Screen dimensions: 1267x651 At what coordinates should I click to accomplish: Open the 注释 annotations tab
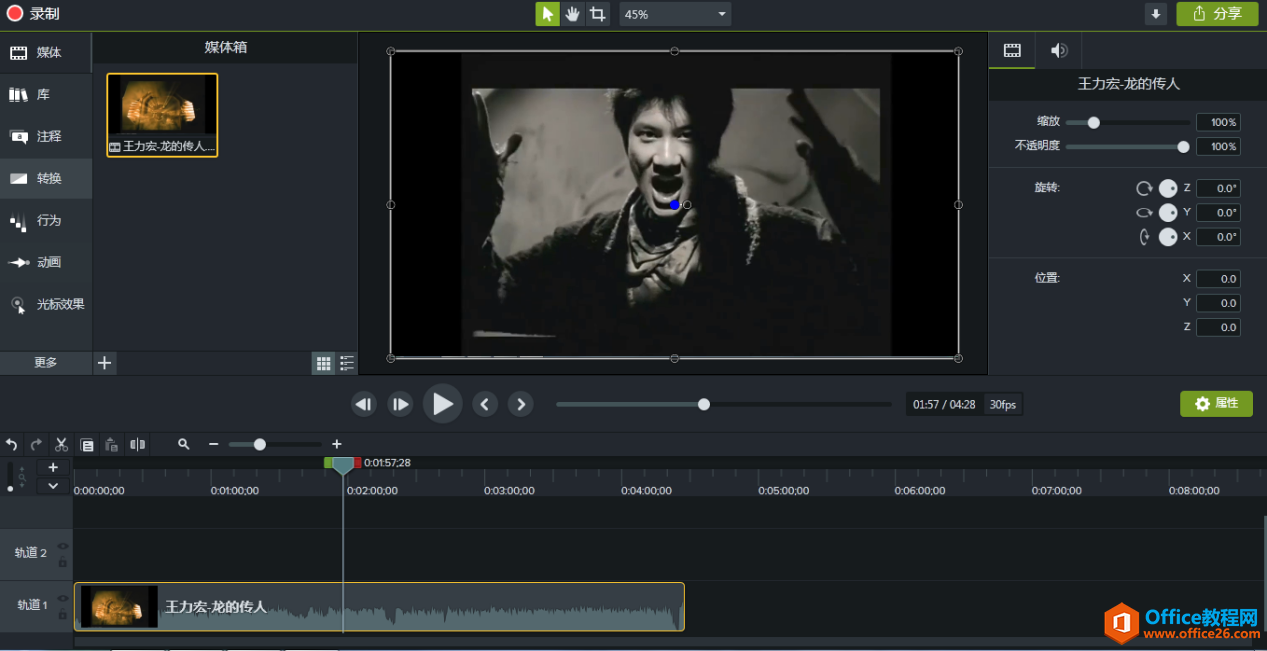click(46, 137)
